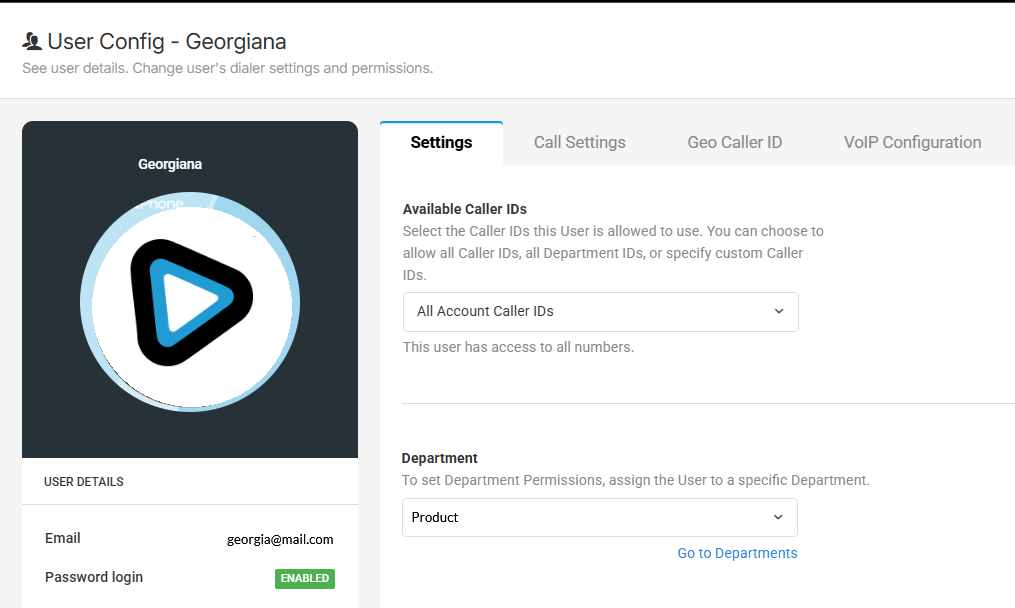Click the Georgiana name on profile card
The height and width of the screenshot is (608, 1015).
(x=170, y=164)
